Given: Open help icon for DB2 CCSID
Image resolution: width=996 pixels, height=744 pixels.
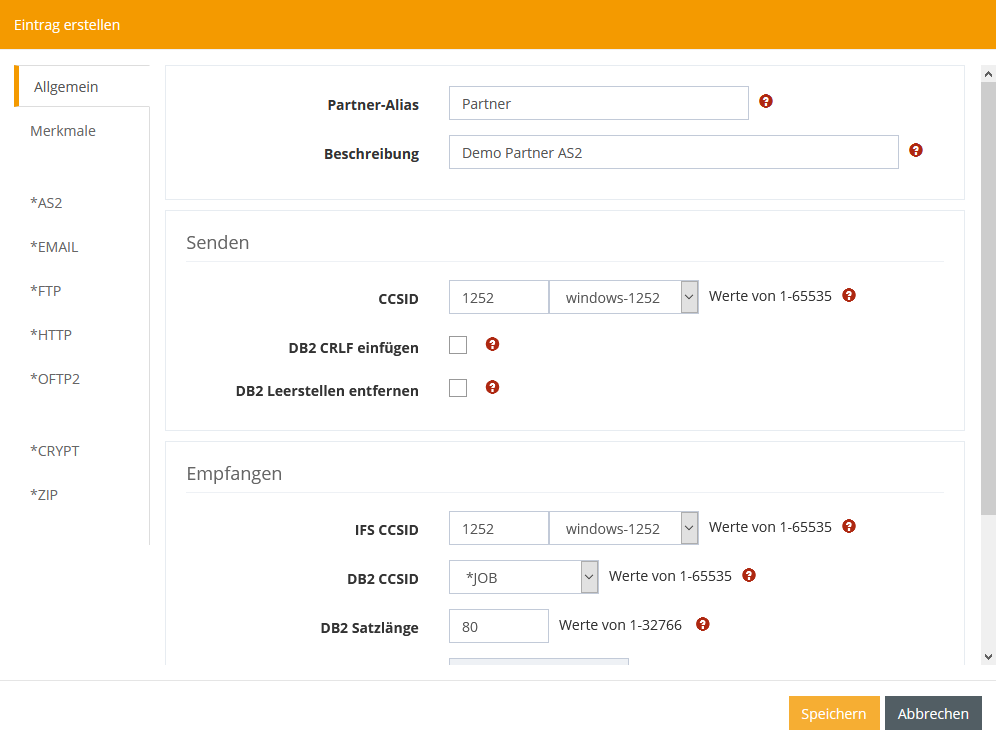Looking at the screenshot, I should pyautogui.click(x=749, y=575).
